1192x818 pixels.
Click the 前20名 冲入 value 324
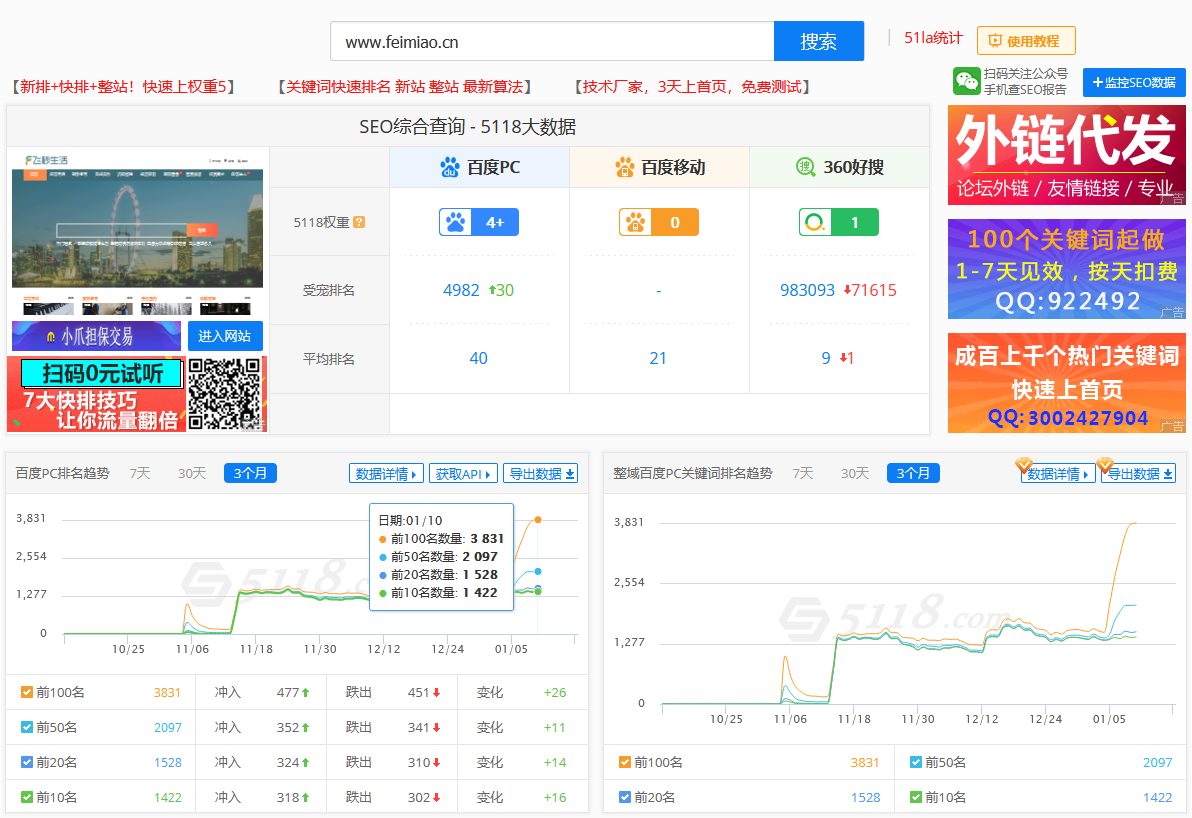coord(288,763)
